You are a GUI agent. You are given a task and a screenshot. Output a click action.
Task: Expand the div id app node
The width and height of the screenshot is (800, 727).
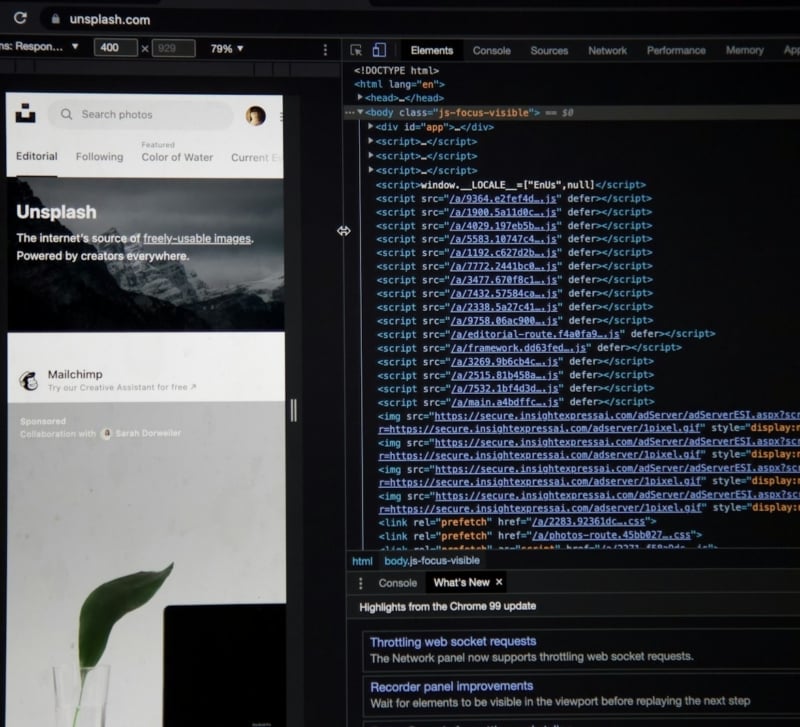pyautogui.click(x=370, y=126)
